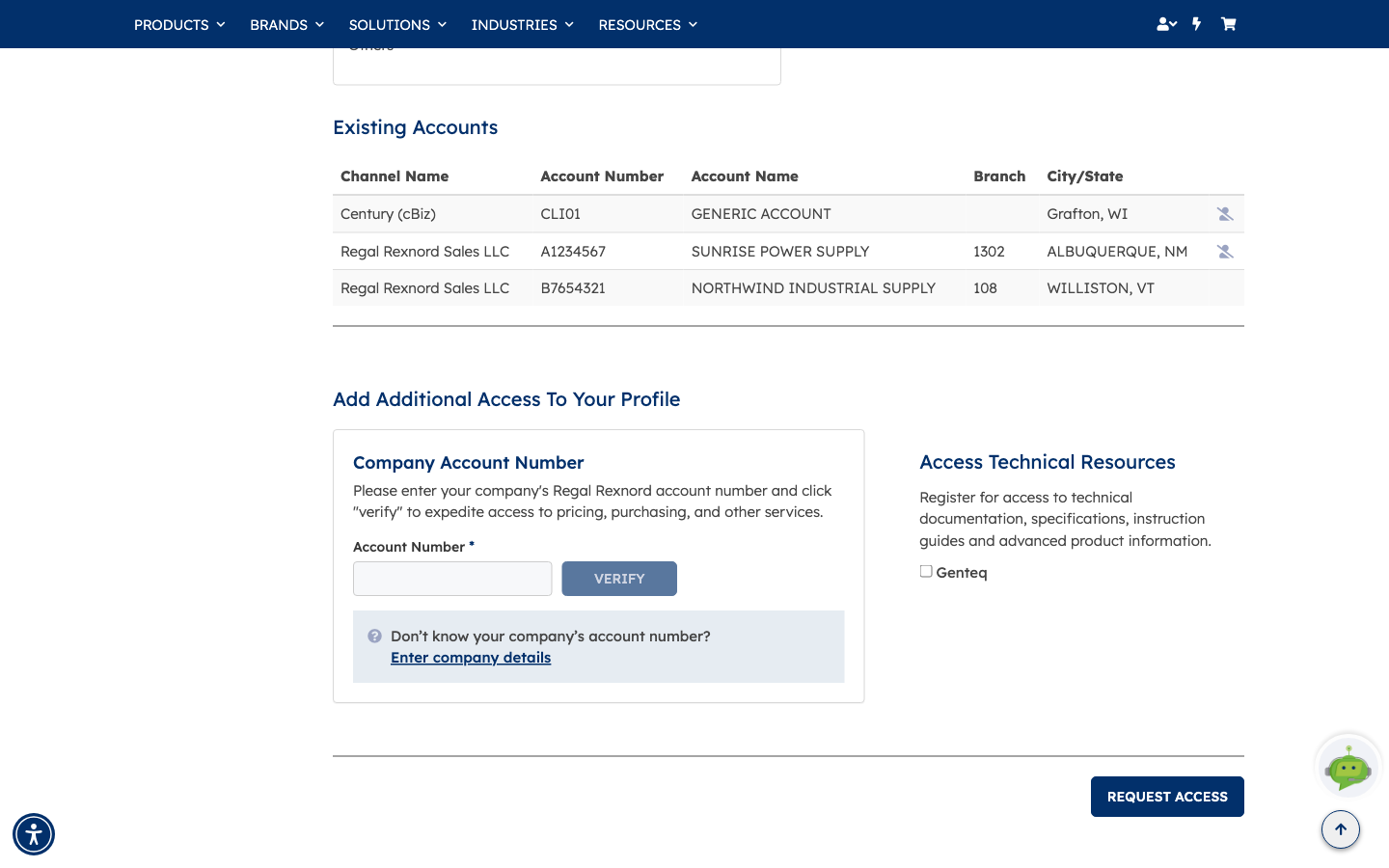The image size is (1389, 868).
Task: Click the City/State column header
Action: click(x=1085, y=176)
